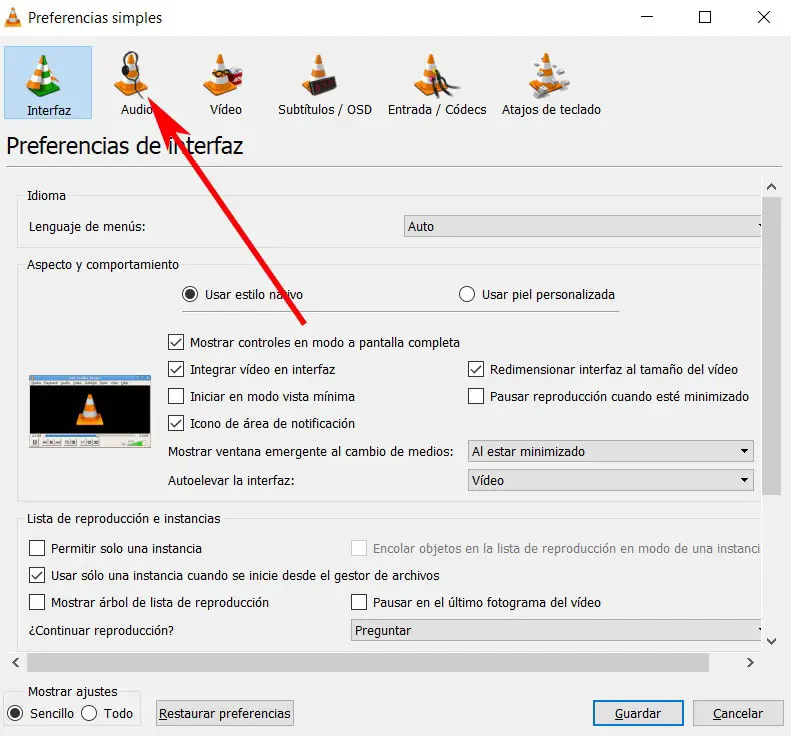Click 'Lenguaje de menús:' label
The width and height of the screenshot is (791, 736).
tap(87, 227)
